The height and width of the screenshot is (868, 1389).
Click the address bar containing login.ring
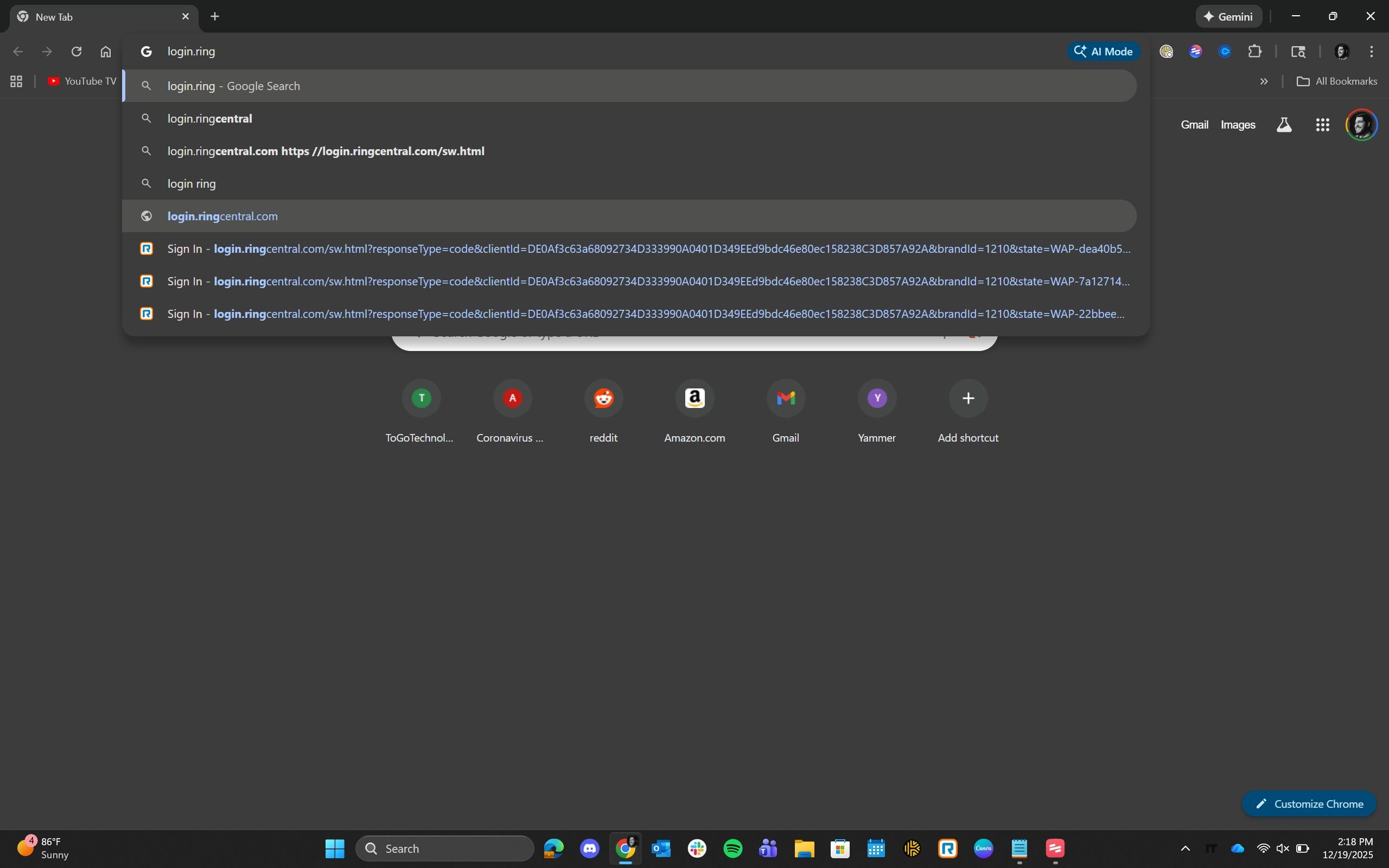[x=597, y=52]
